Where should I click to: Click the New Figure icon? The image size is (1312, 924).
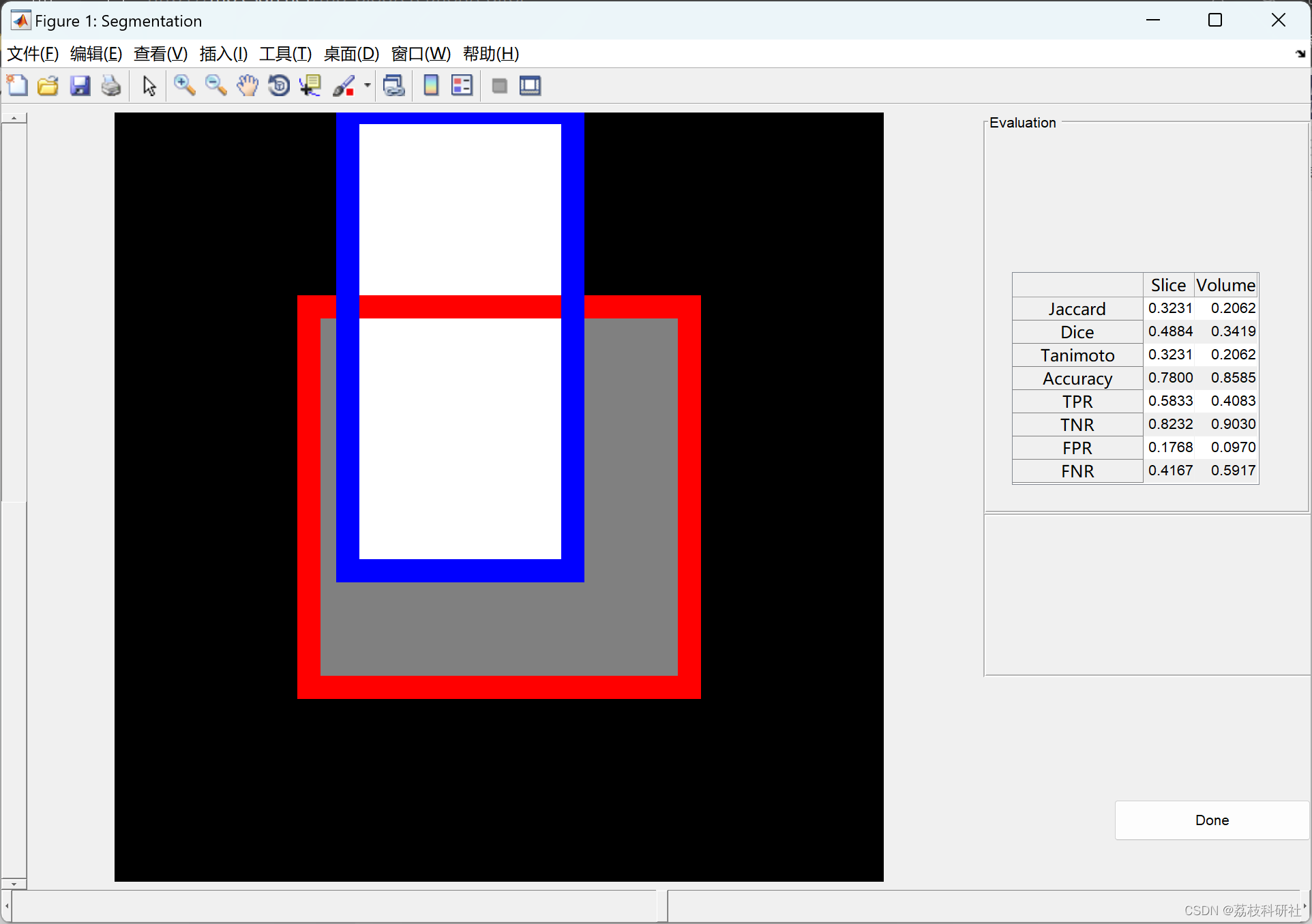(17, 86)
